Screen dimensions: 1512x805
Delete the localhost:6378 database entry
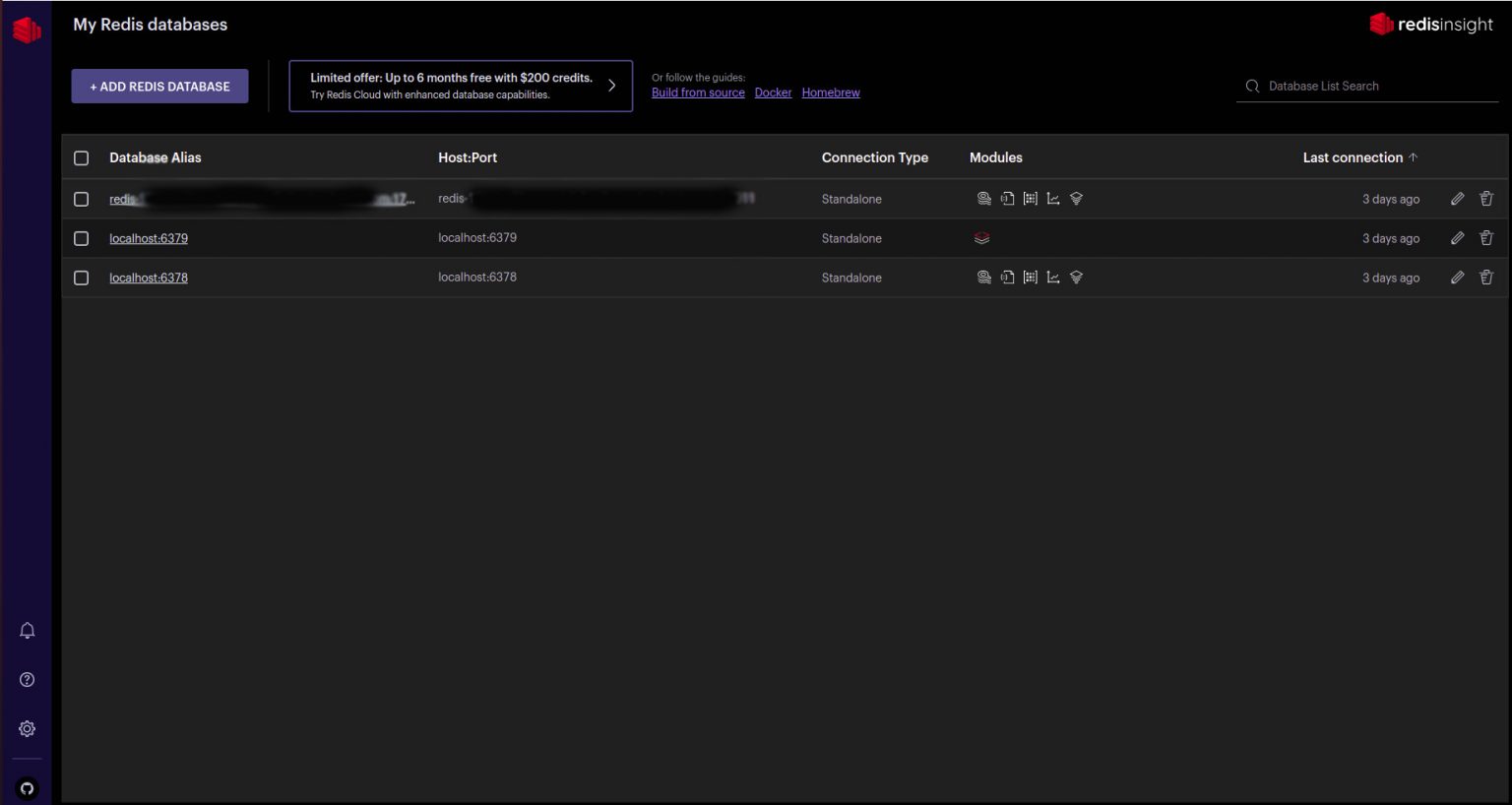[x=1486, y=278]
